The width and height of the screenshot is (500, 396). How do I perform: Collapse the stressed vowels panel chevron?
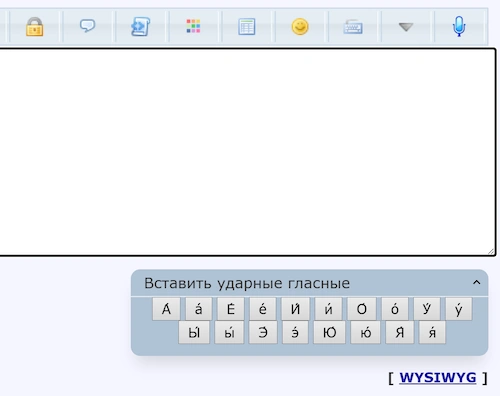click(477, 283)
